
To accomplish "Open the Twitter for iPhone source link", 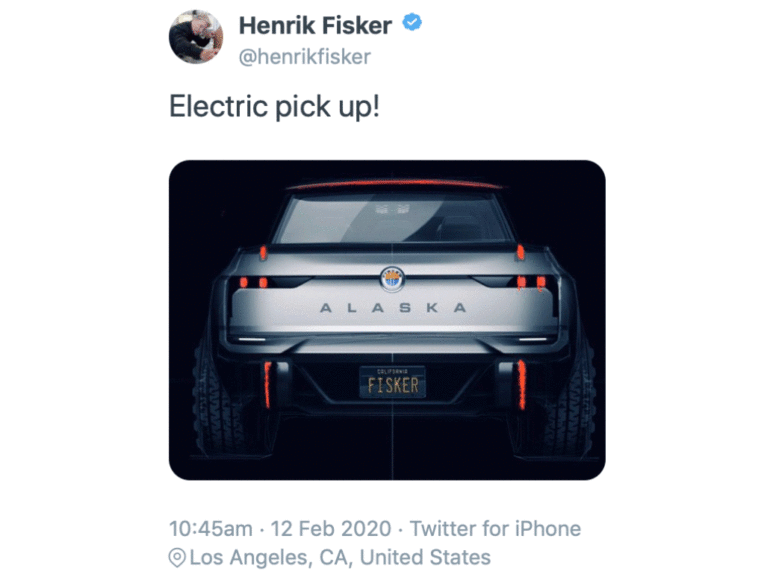I will tap(495, 529).
